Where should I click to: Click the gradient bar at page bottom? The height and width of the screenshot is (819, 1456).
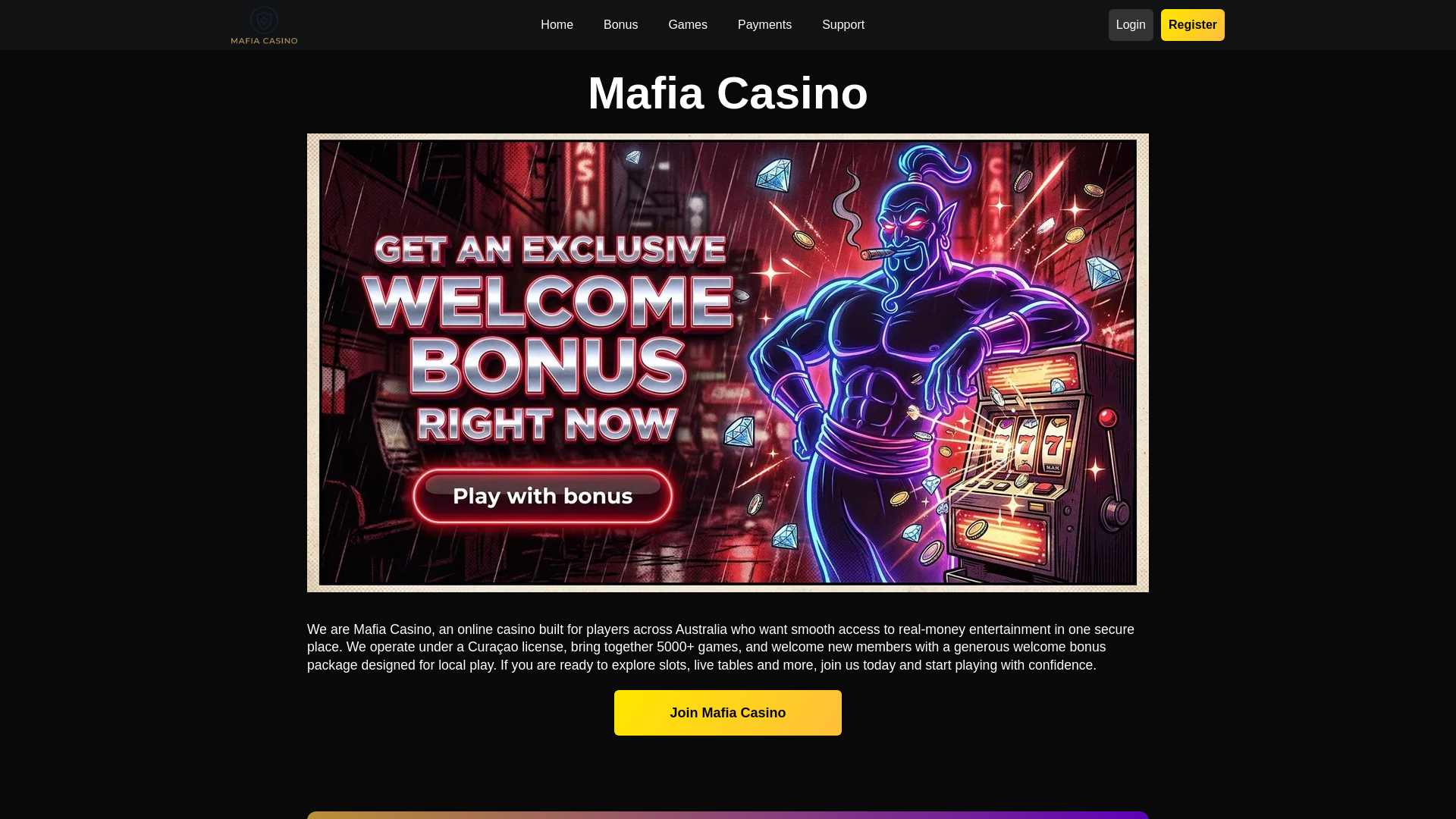tap(728, 815)
